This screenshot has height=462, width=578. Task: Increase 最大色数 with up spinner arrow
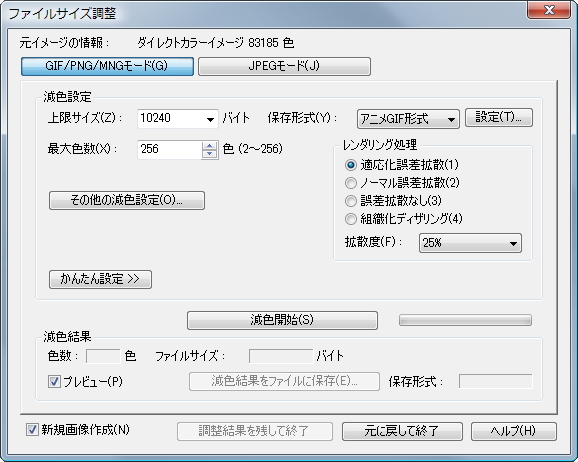click(x=209, y=146)
